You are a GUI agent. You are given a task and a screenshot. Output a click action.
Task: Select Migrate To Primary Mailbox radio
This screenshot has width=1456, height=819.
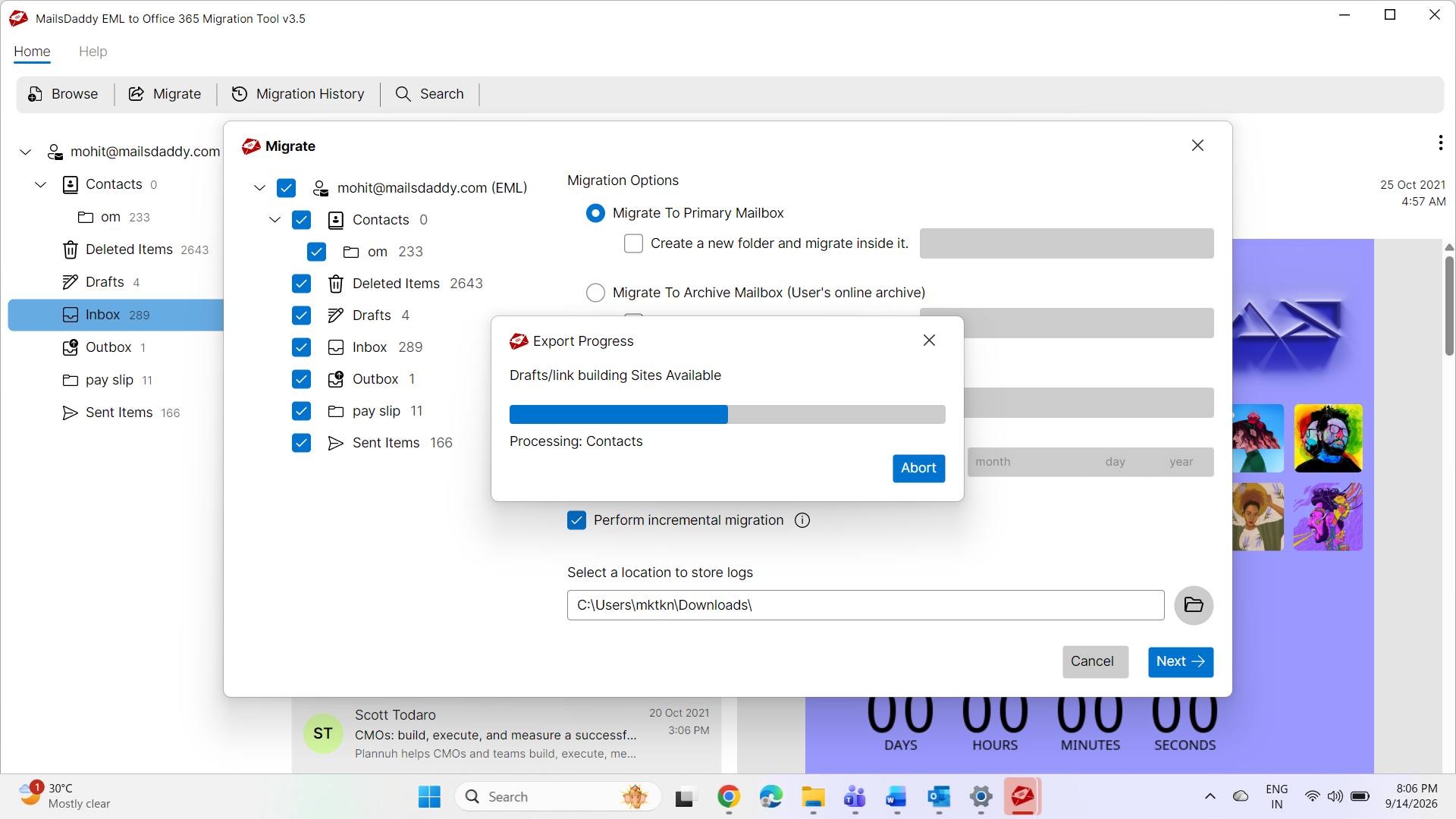(595, 213)
